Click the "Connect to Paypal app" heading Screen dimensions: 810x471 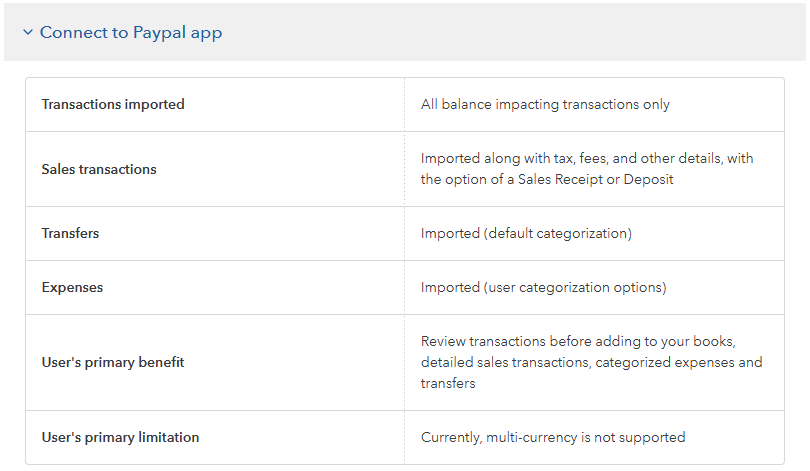pyautogui.click(x=131, y=33)
